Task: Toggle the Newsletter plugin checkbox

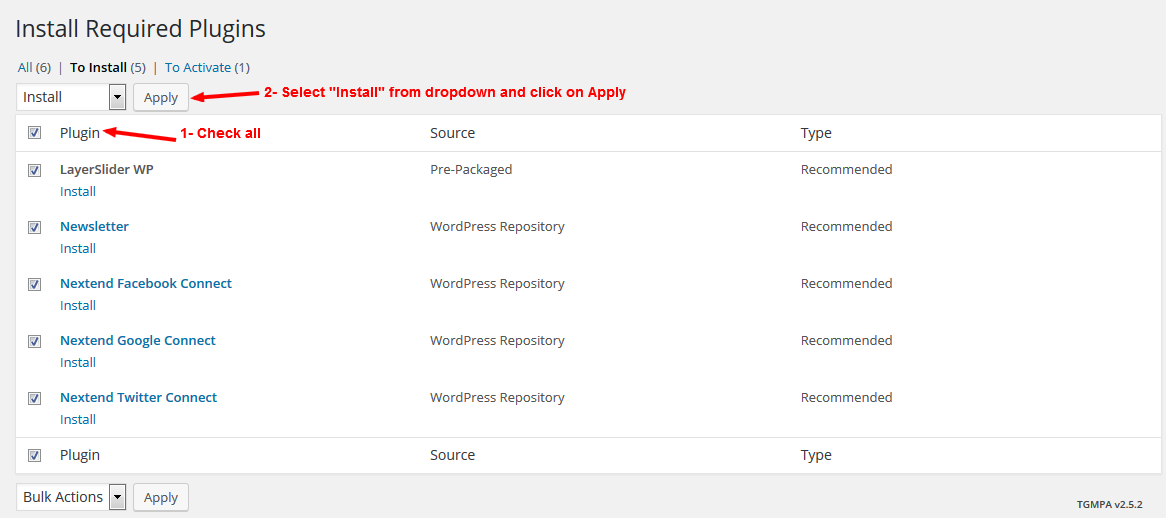Action: tap(35, 227)
